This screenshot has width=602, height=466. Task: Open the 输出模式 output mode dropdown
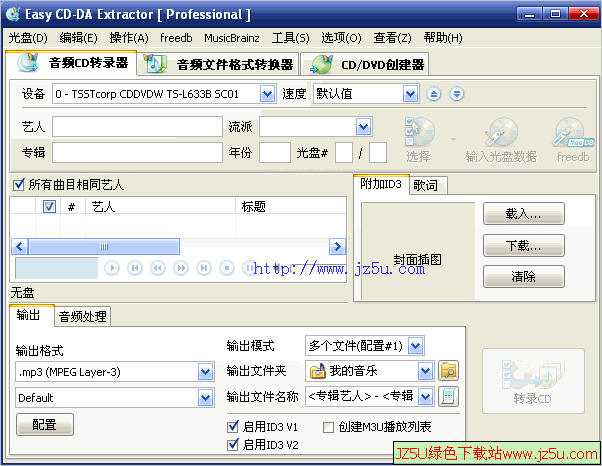click(415, 345)
